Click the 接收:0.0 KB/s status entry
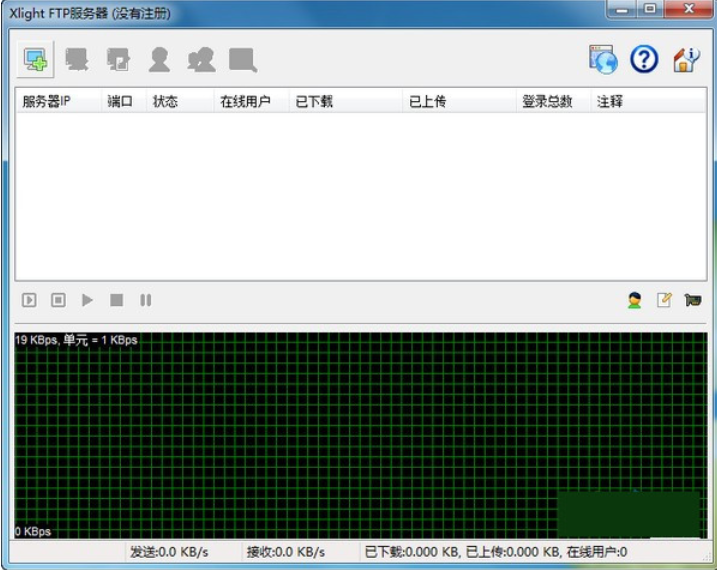Viewport: 717px width, 570px height. click(x=286, y=552)
